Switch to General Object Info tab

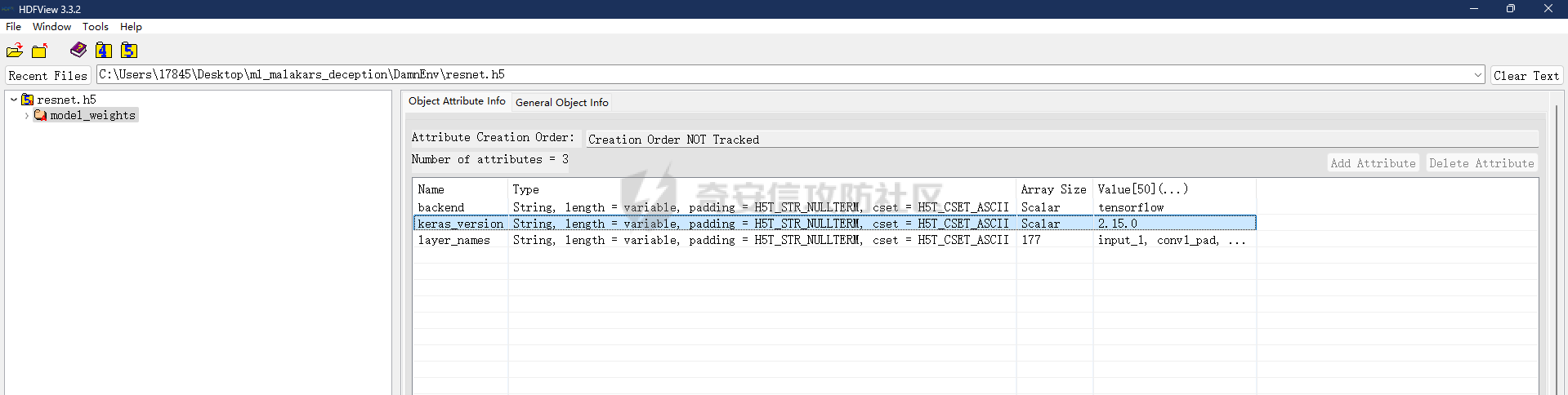click(561, 102)
